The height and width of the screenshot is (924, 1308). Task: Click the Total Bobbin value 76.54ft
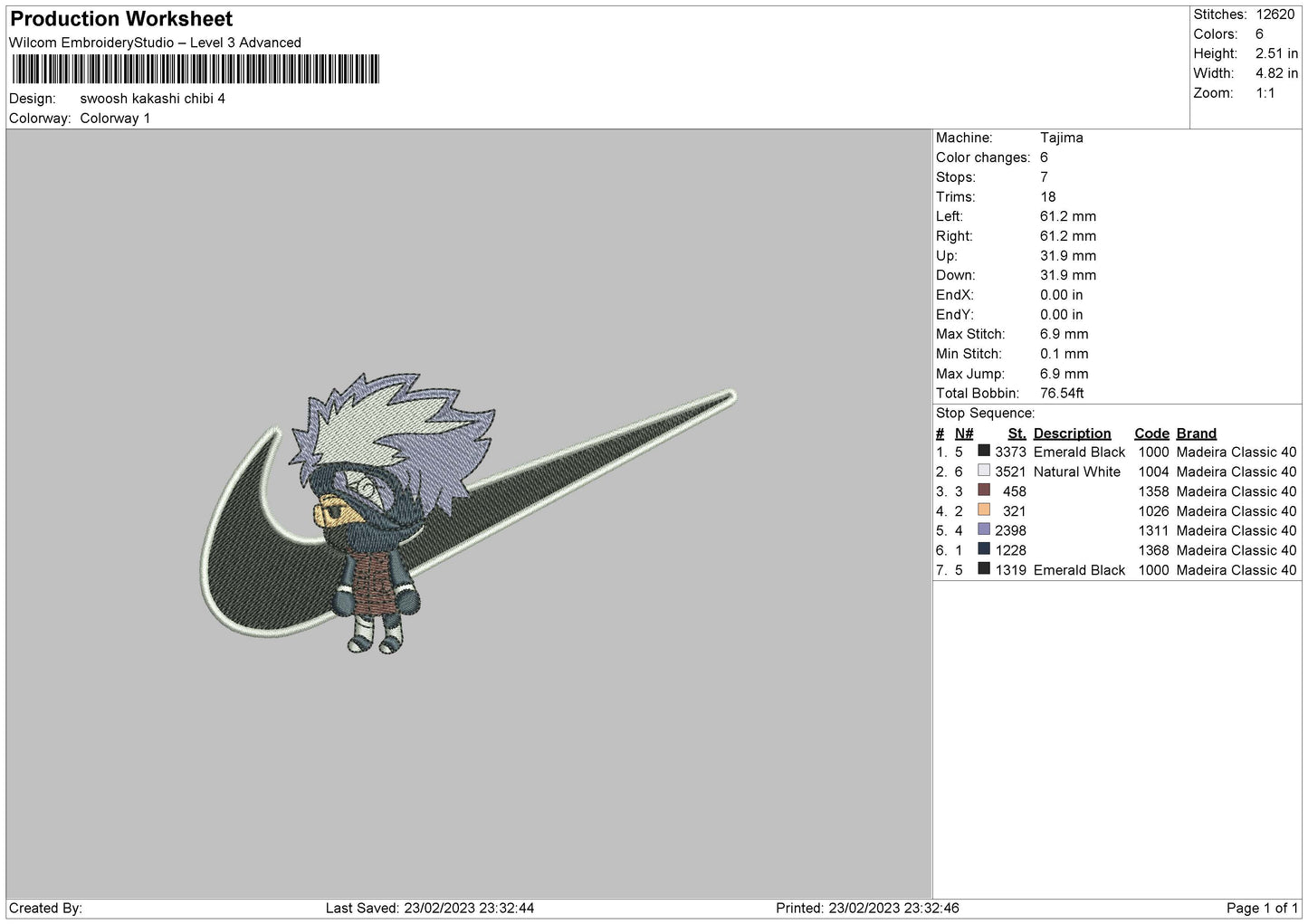1062,393
